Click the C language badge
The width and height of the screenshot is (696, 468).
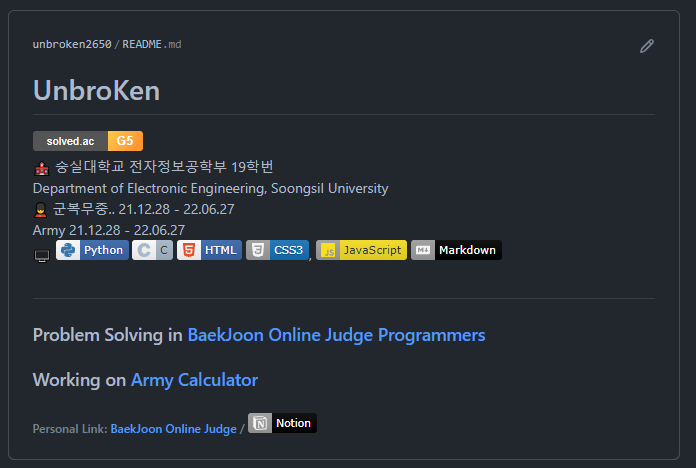click(152, 250)
